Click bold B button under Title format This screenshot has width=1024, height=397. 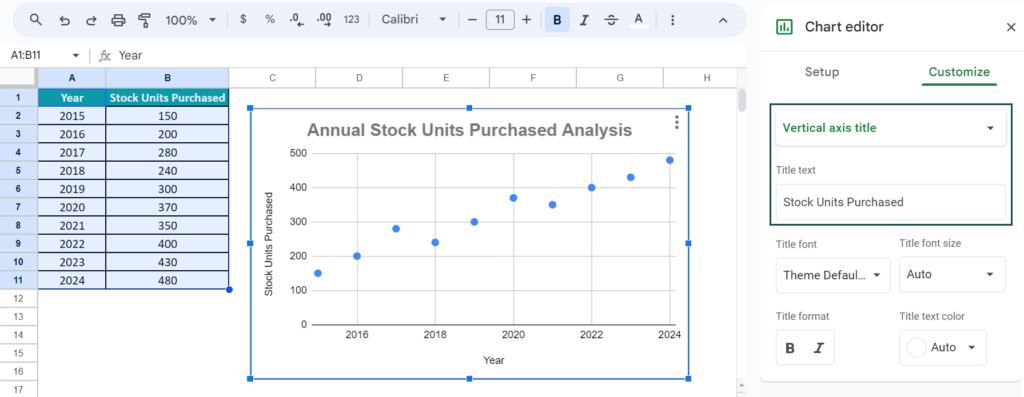[x=790, y=347]
